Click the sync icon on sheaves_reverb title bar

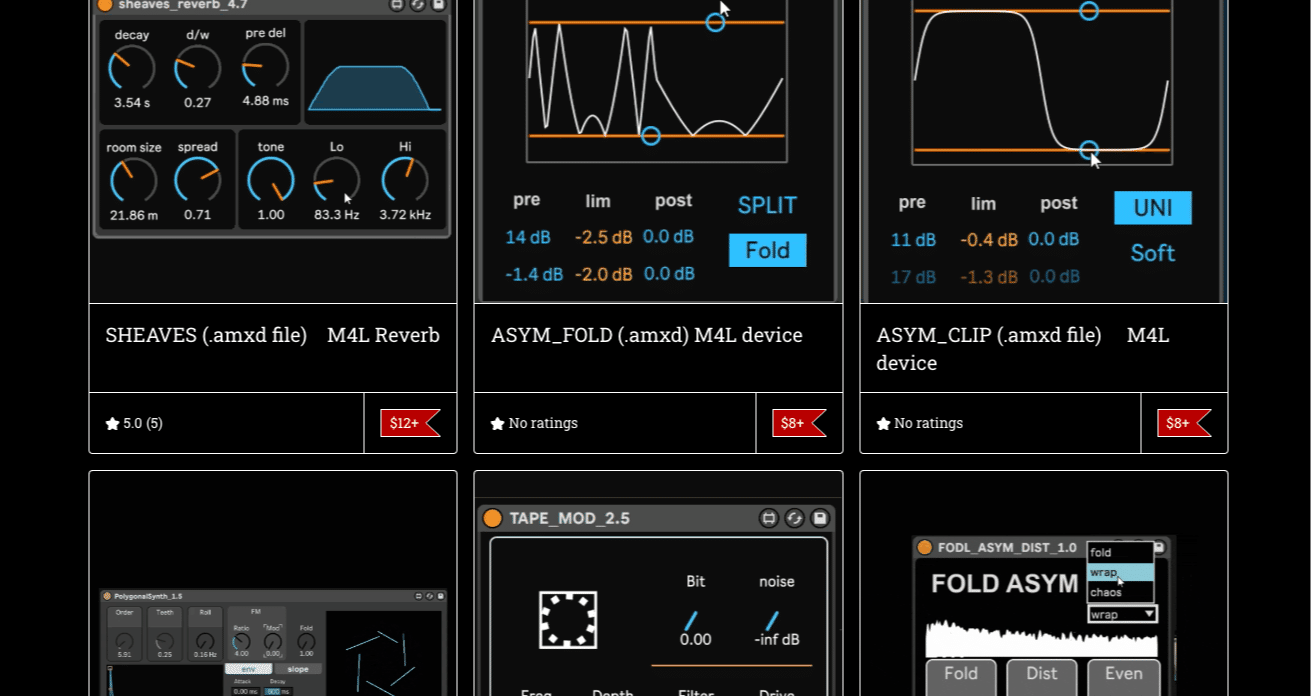point(417,6)
